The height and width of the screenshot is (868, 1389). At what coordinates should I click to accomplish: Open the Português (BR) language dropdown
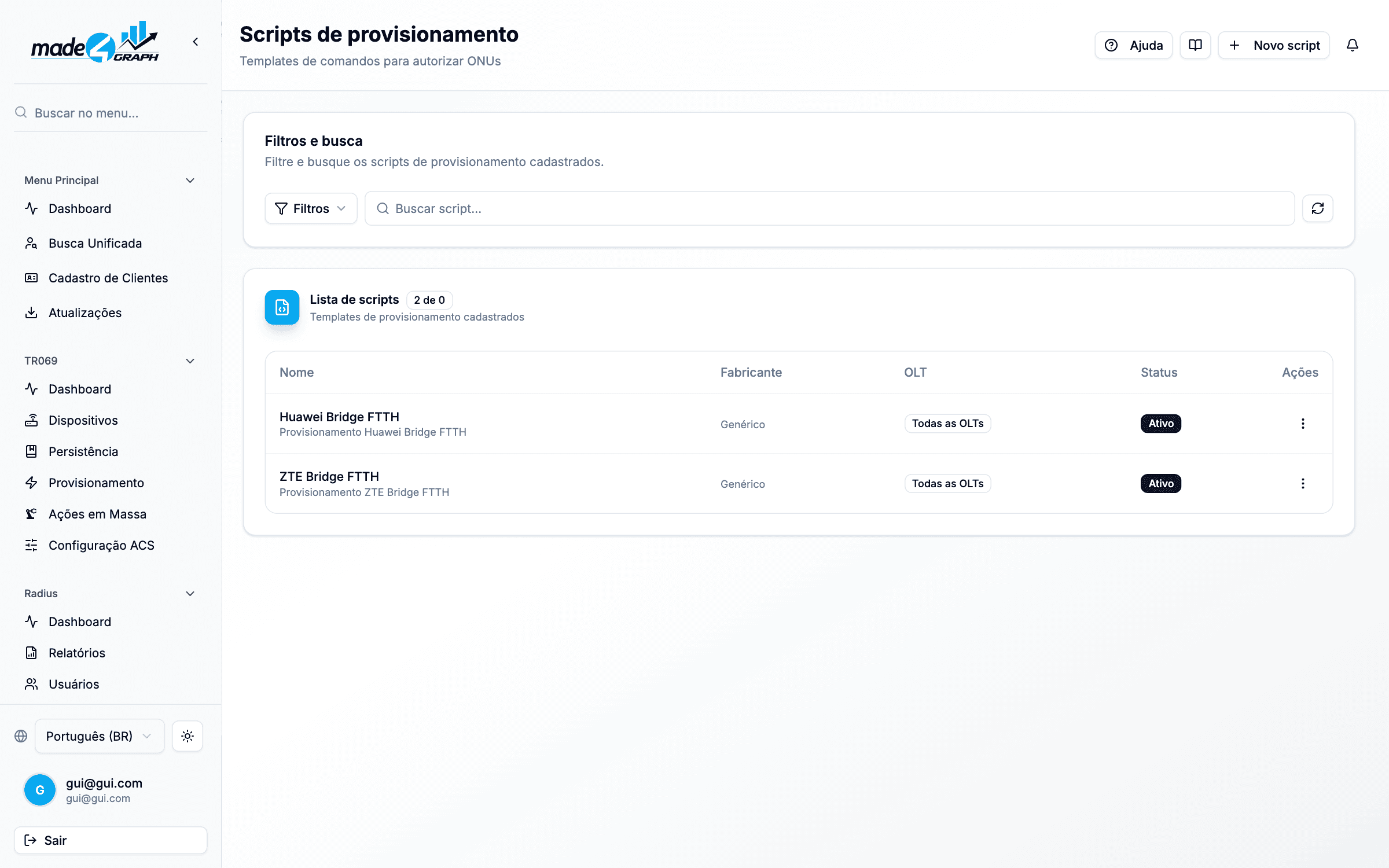click(100, 736)
